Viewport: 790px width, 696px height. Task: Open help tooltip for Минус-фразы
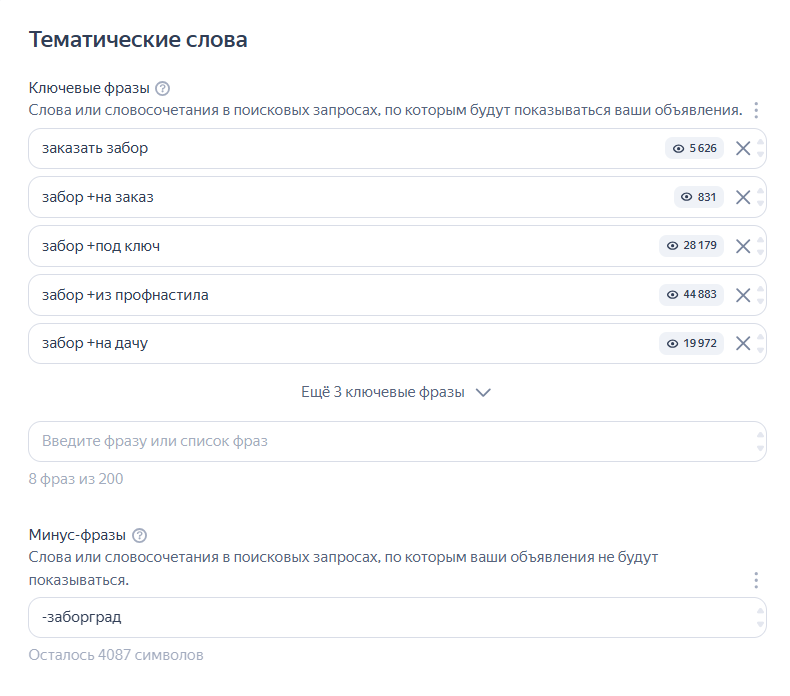point(140,535)
